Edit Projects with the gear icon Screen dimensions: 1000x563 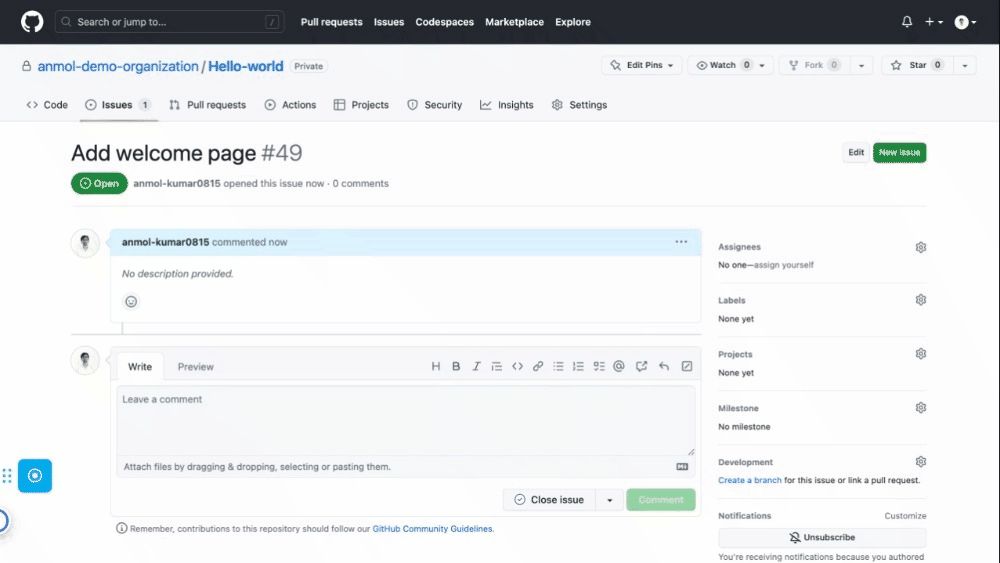(920, 354)
